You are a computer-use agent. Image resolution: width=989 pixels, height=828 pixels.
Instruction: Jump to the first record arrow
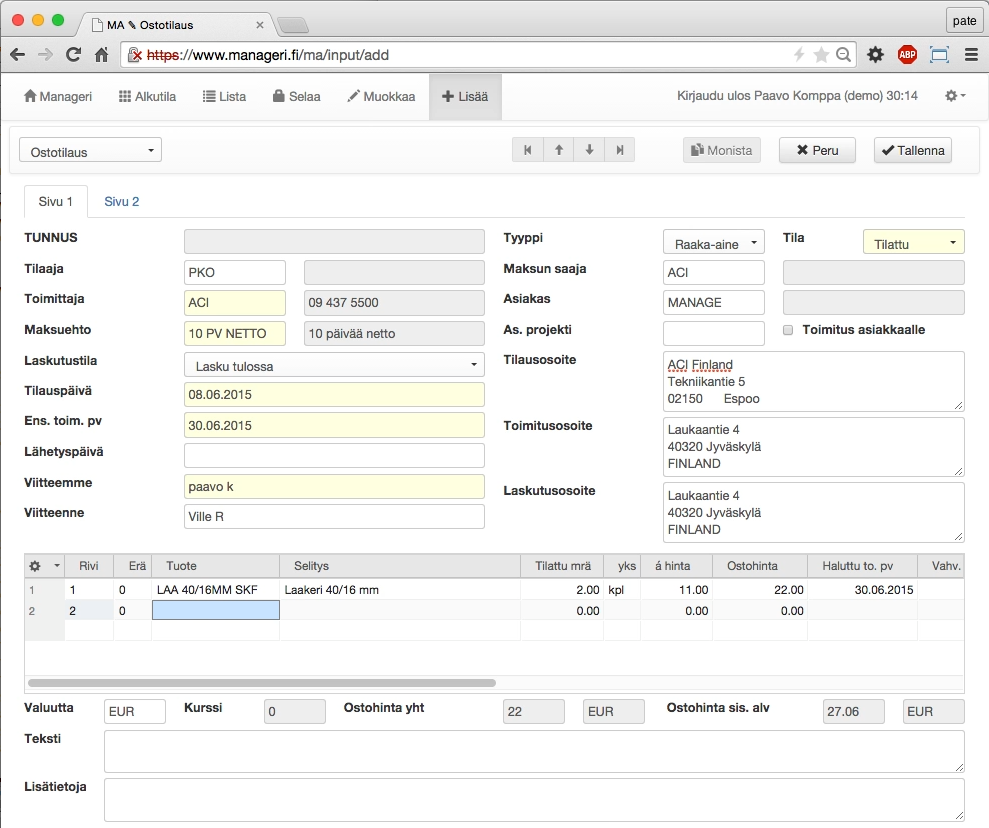tap(527, 150)
